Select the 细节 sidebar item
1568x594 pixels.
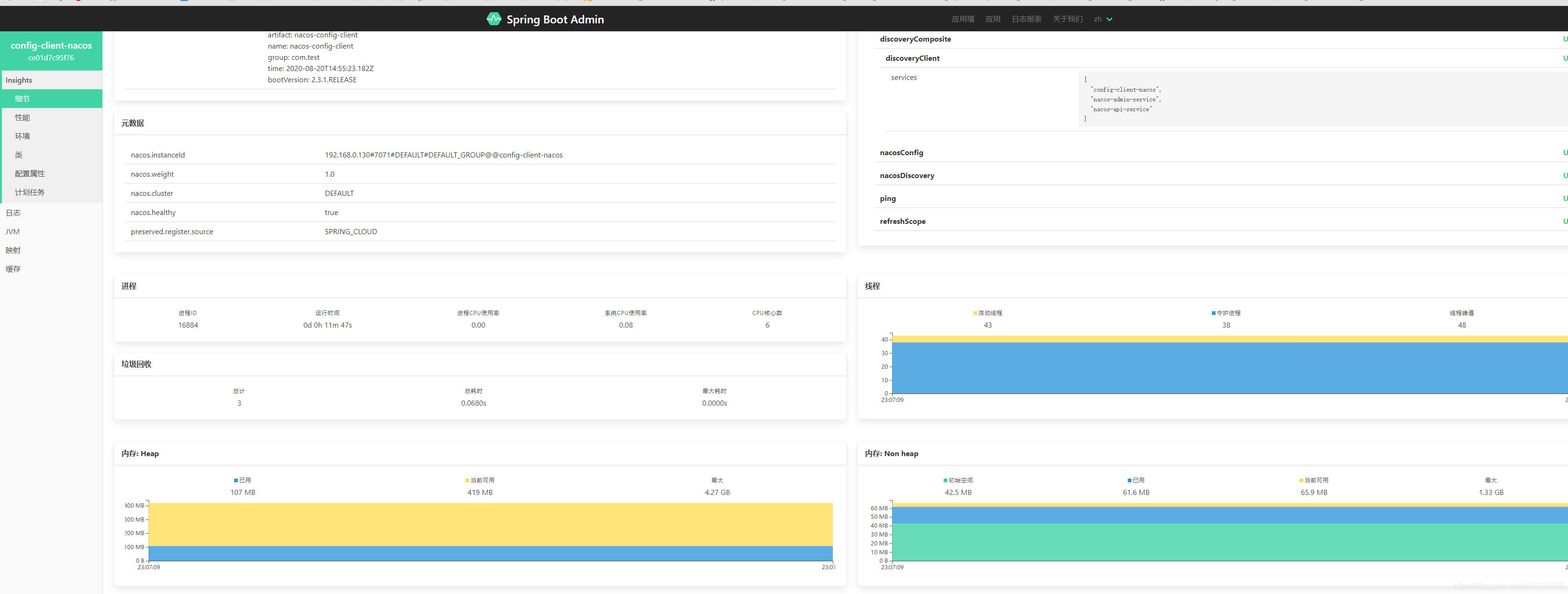[x=51, y=99]
